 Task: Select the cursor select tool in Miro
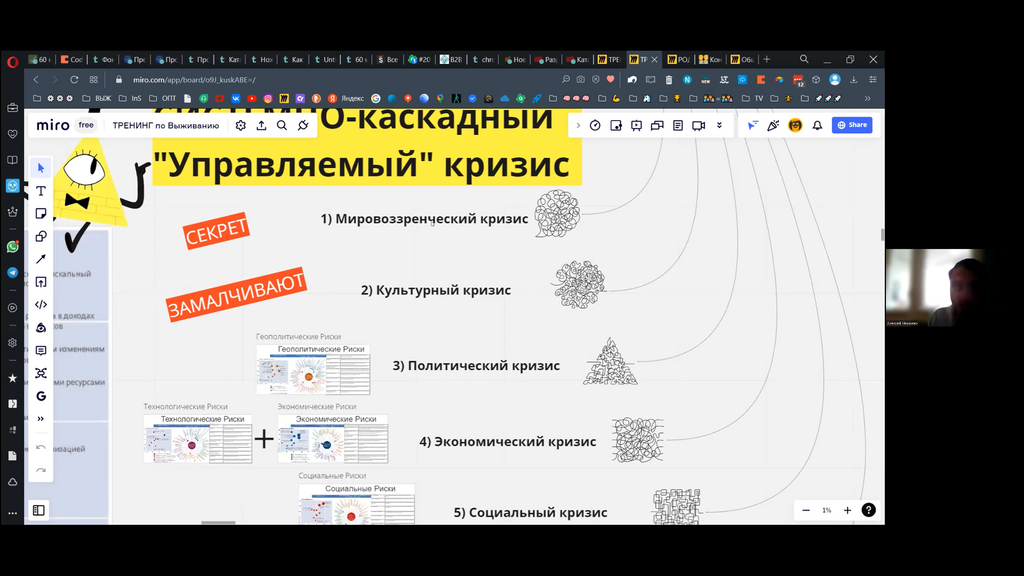click(40, 168)
